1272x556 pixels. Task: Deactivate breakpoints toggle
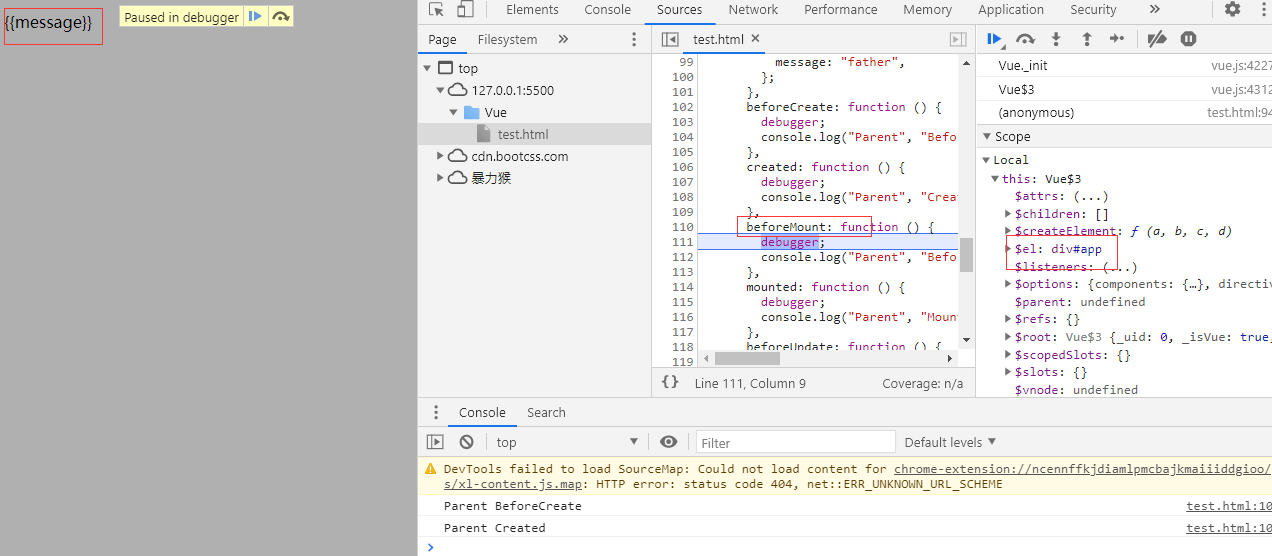tap(1156, 39)
